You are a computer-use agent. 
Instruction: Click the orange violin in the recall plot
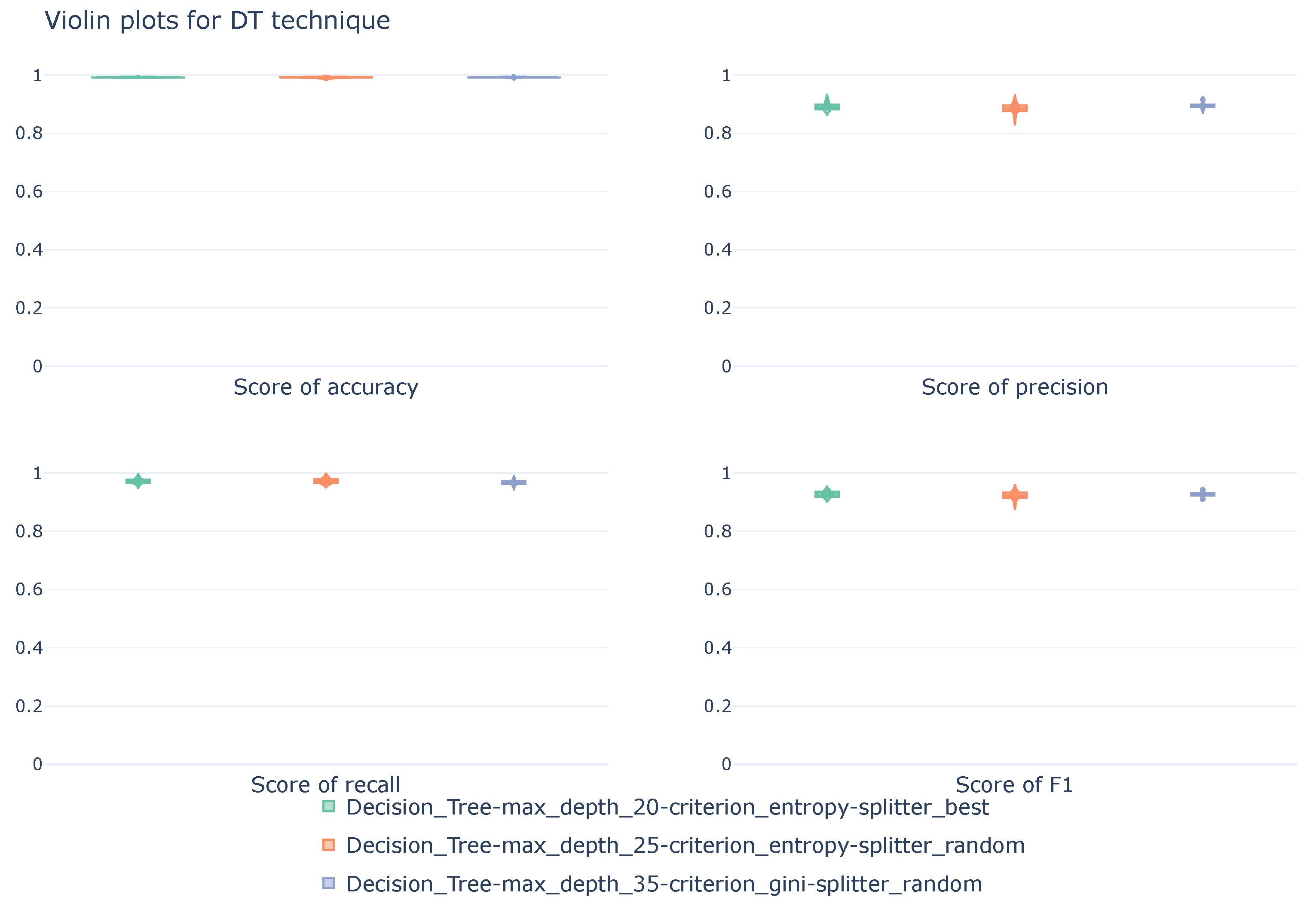tap(326, 481)
